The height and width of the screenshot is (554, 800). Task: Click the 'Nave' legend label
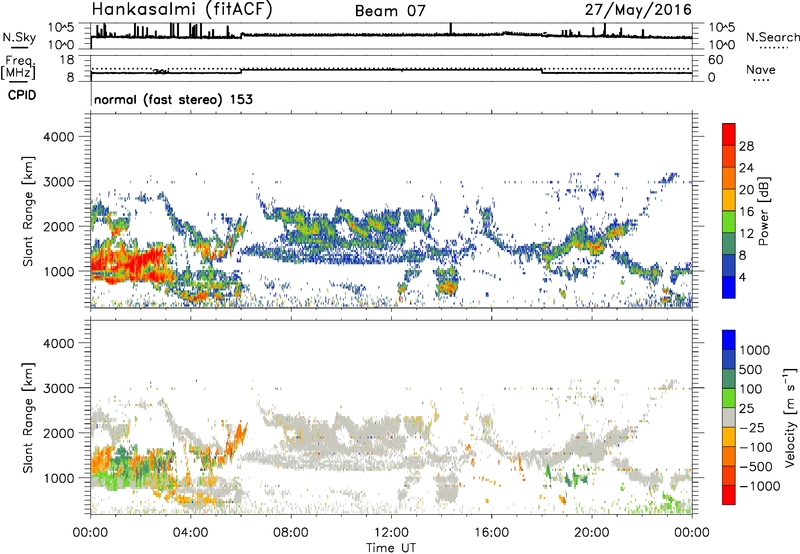tap(760, 69)
